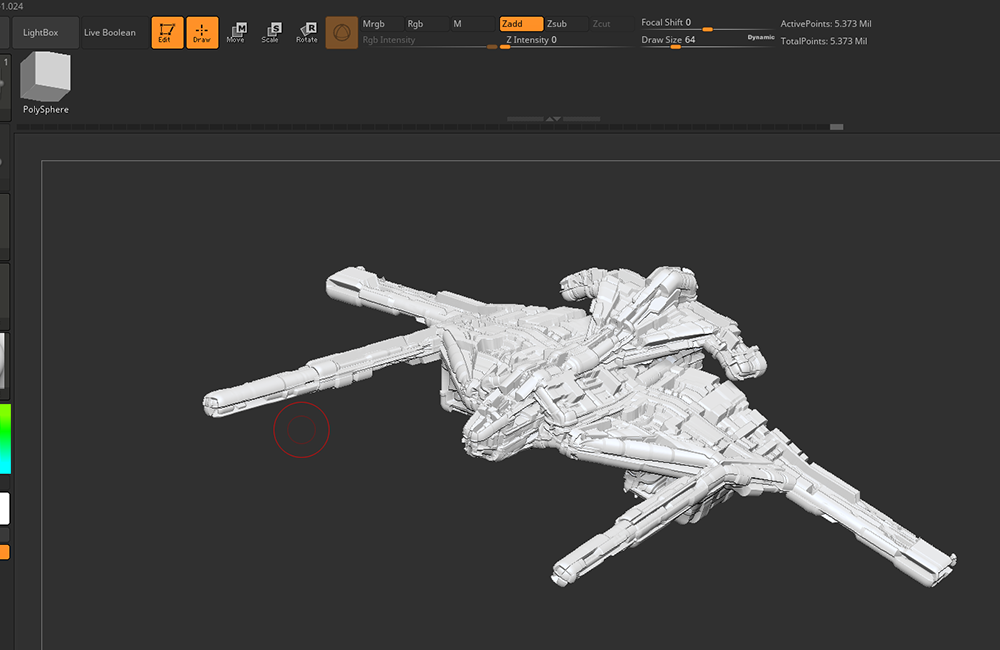The width and height of the screenshot is (1000, 650).
Task: Click the orange button on left edge
Action: [4, 552]
